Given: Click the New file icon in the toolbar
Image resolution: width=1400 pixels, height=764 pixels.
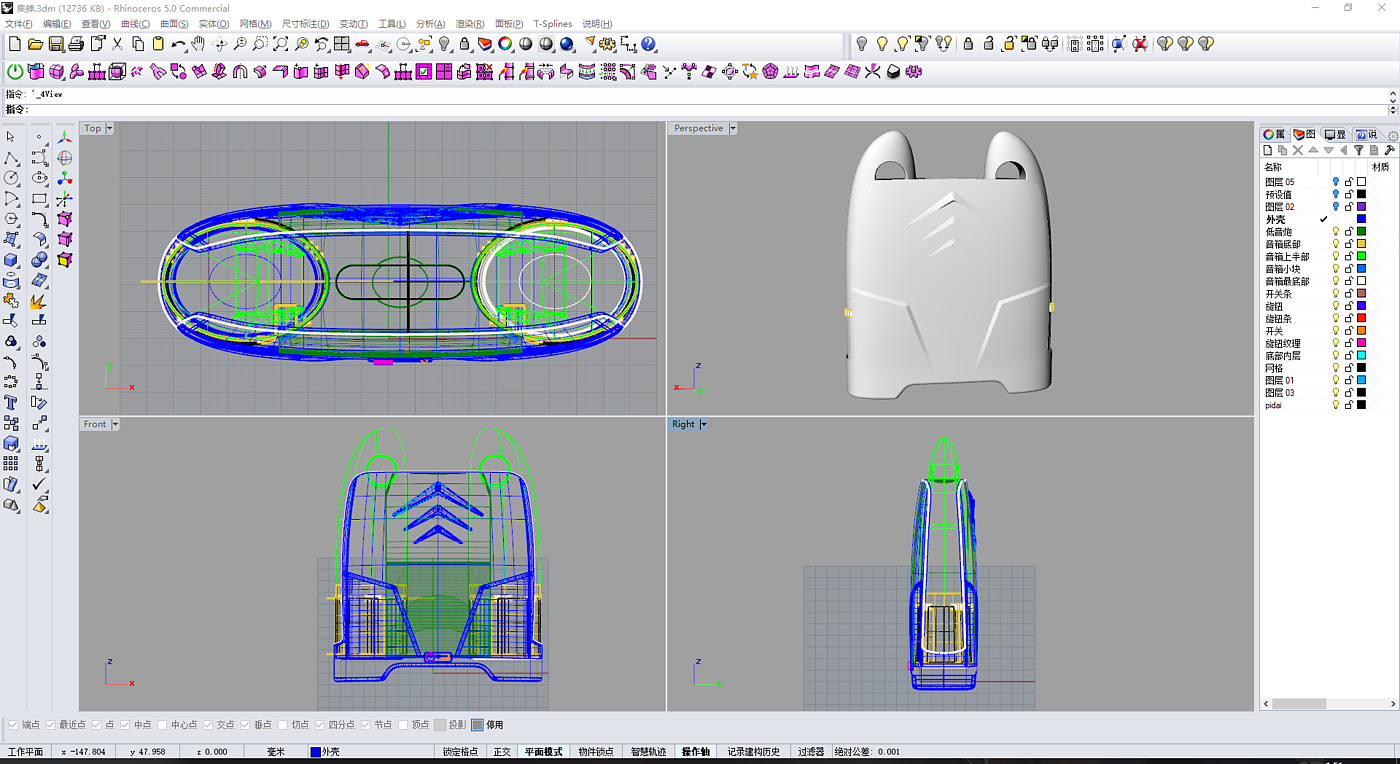Looking at the screenshot, I should pos(15,44).
